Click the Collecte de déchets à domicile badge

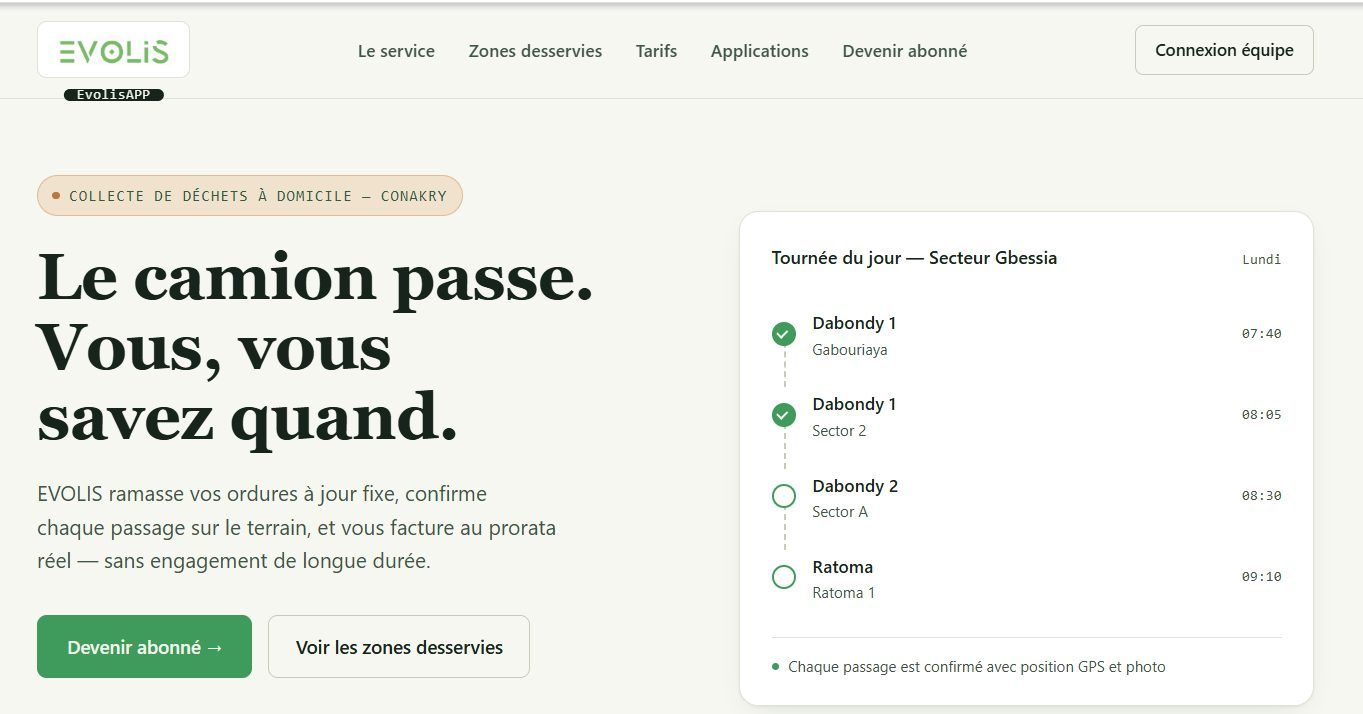point(250,196)
